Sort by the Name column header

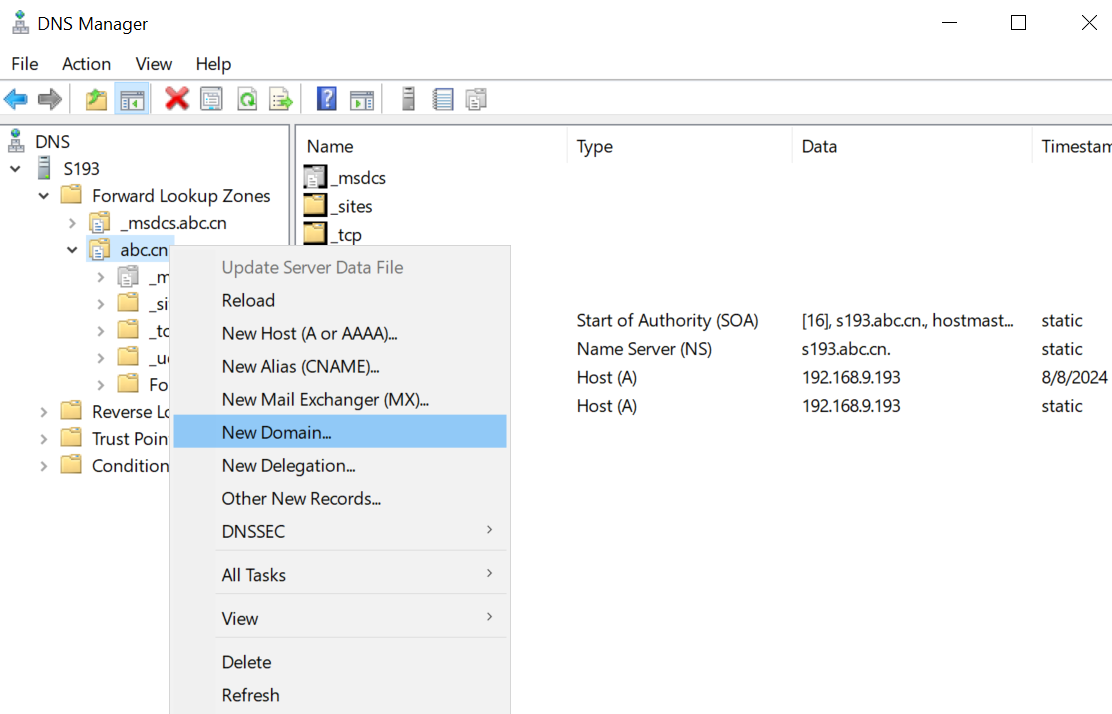(x=432, y=146)
